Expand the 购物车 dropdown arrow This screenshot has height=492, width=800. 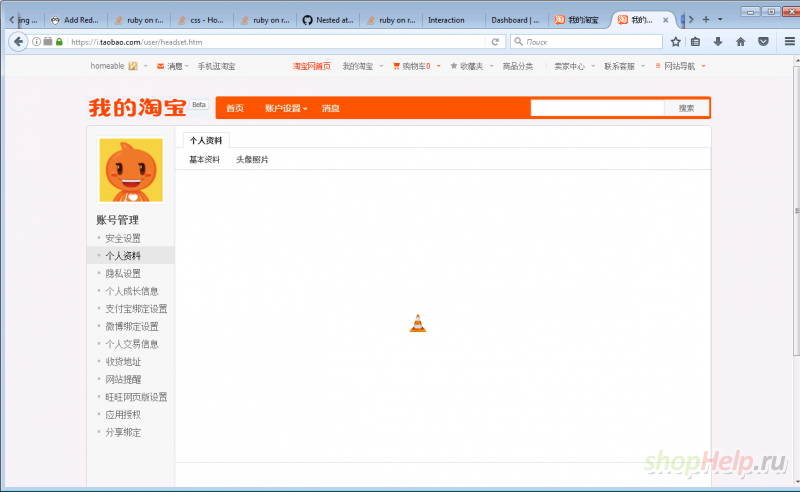pos(438,66)
